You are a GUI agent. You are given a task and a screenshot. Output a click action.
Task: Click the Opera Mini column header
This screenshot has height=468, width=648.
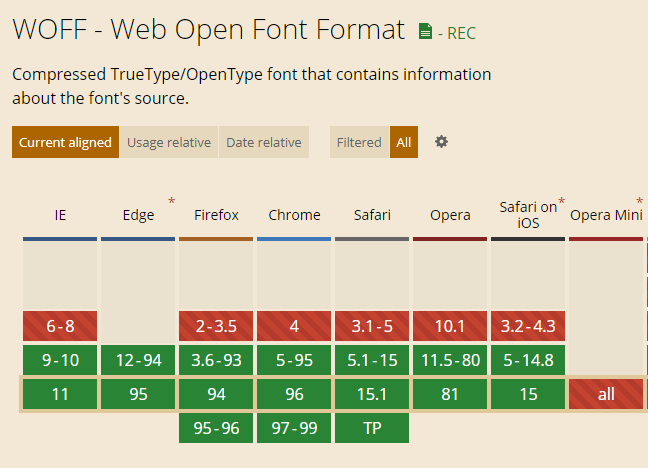(x=606, y=215)
